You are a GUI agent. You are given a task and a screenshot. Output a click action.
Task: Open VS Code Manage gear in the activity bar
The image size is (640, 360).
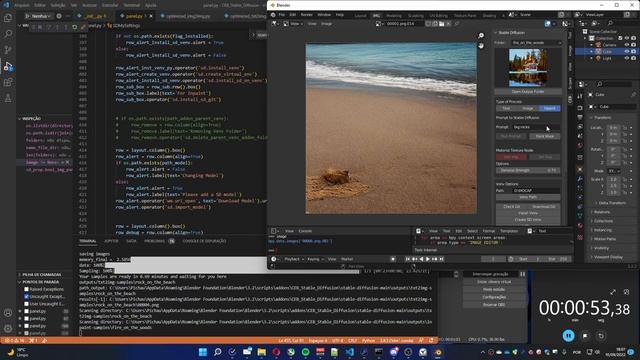[8, 329]
